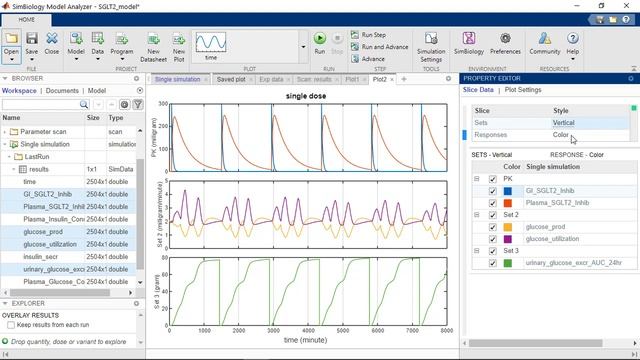The image size is (640, 360).
Task: Open a project with the Open icon
Action: coord(11,39)
